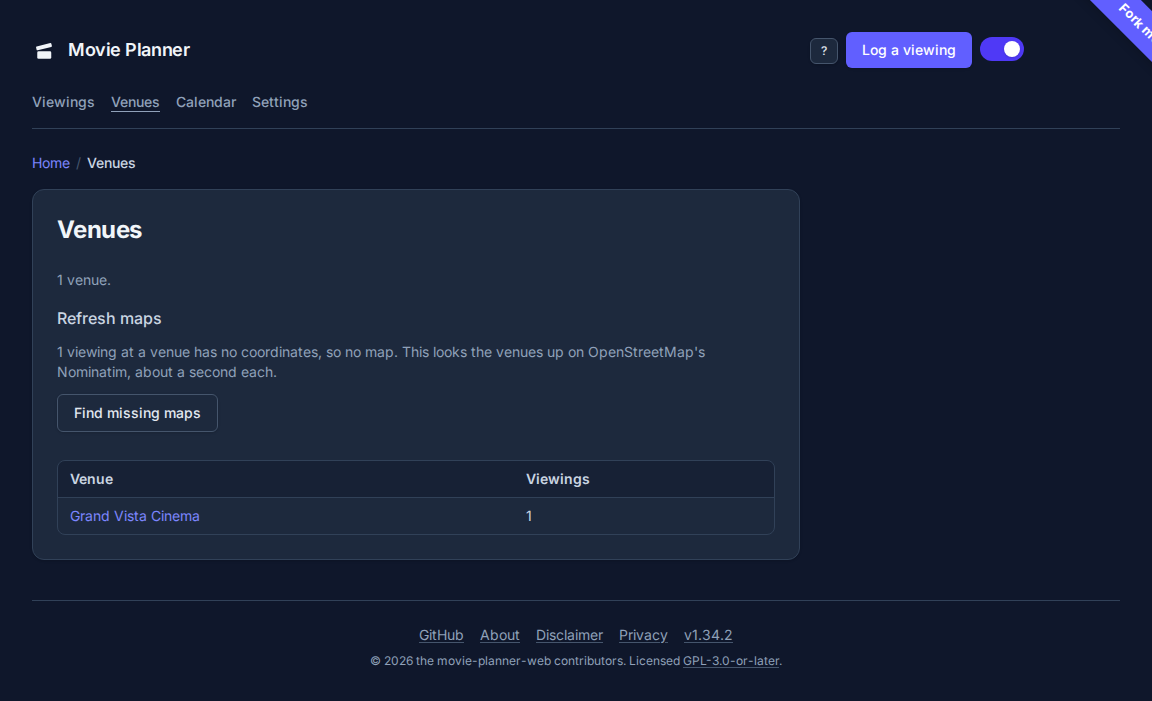The width and height of the screenshot is (1152, 701).
Task: Toggle the dark mode theme switch
Action: click(x=1001, y=49)
